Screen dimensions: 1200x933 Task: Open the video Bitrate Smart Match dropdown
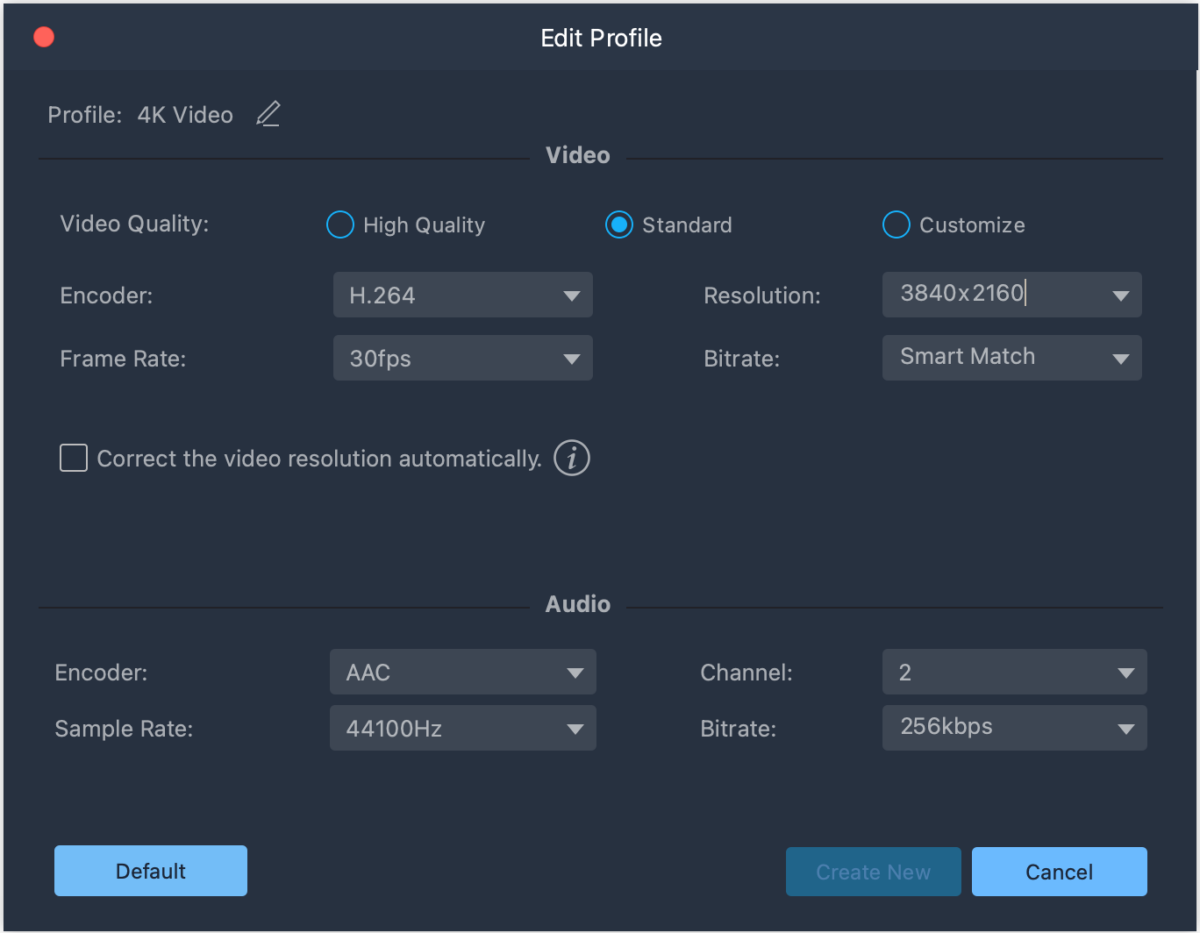pos(1012,358)
